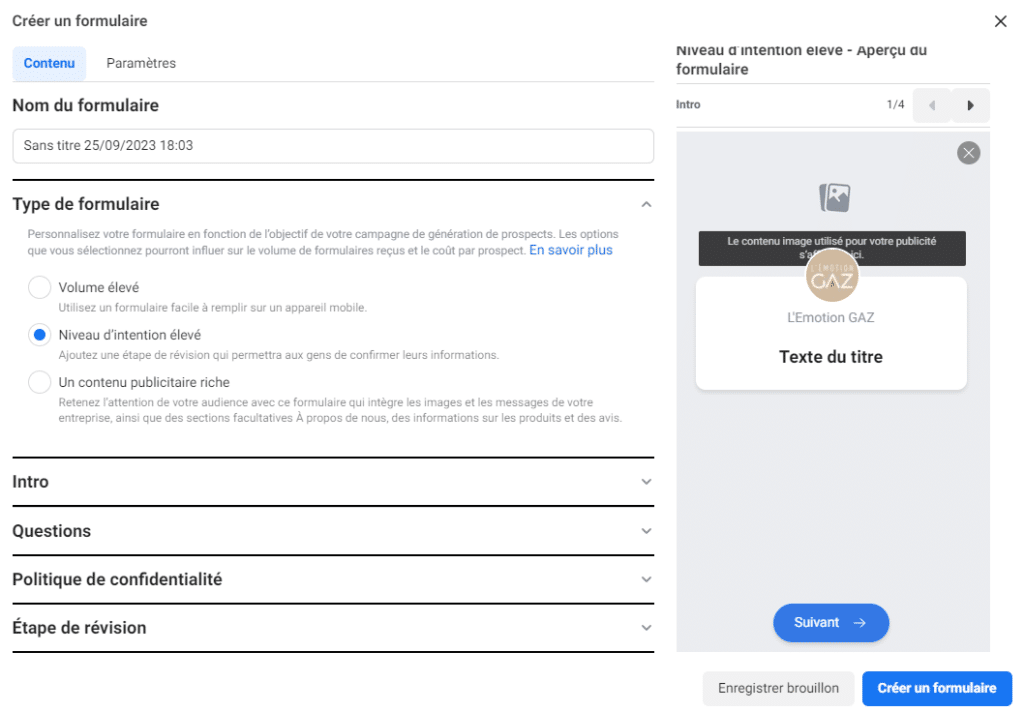
Task: Click the Créer un formulaire button
Action: coord(936,688)
